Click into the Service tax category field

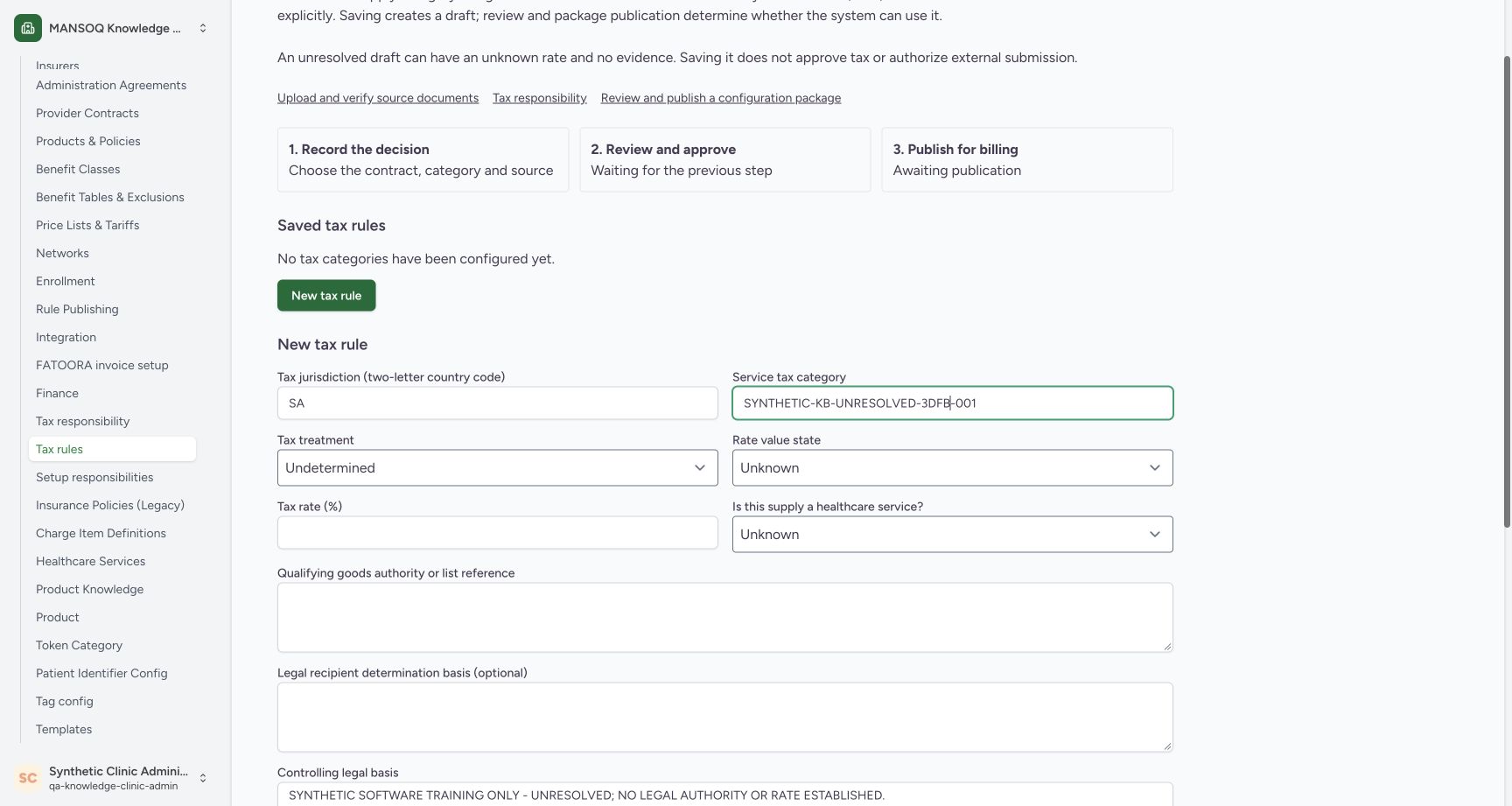(952, 403)
